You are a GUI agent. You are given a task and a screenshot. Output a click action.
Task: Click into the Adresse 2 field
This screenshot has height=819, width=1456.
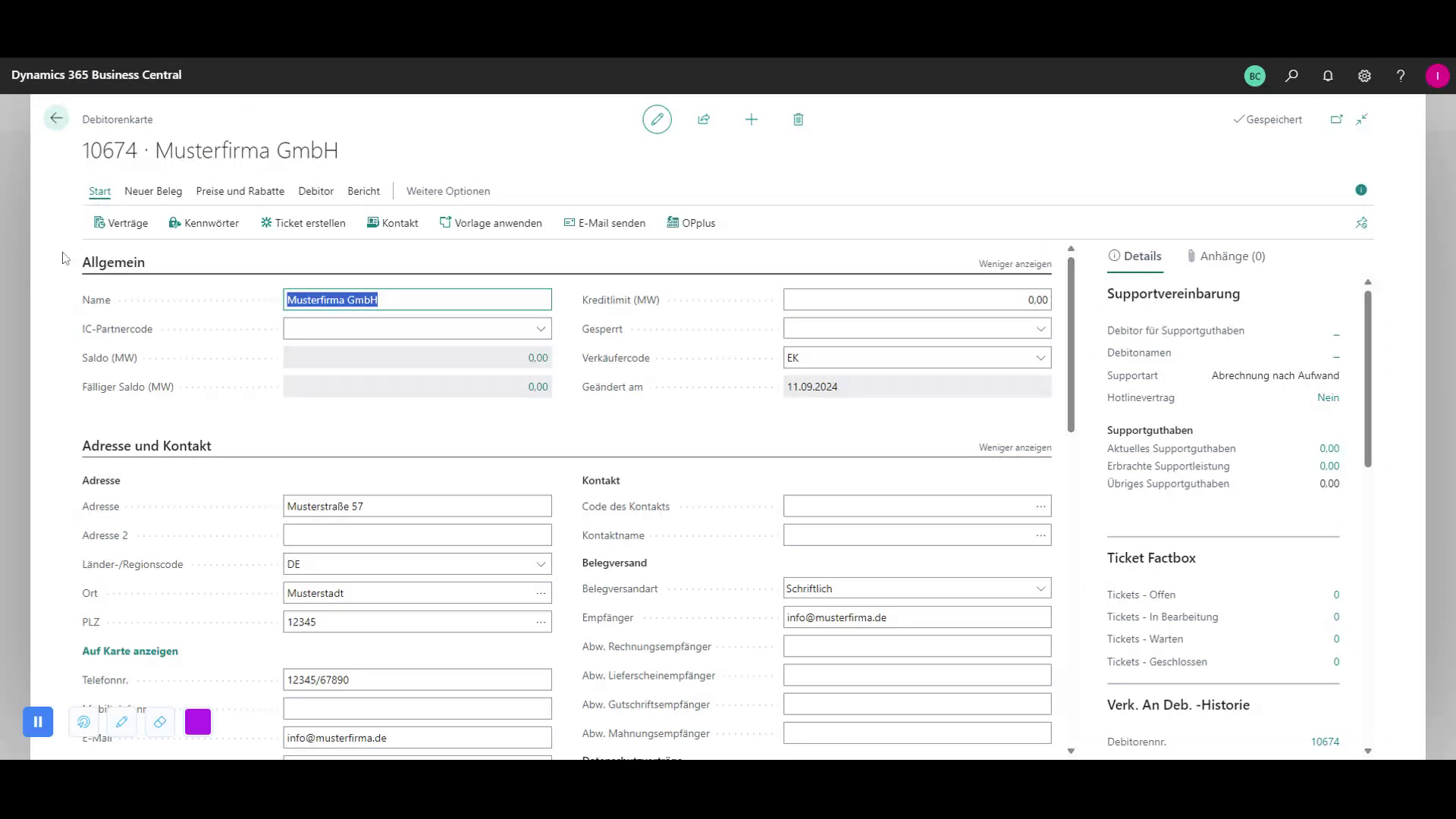[x=417, y=535]
